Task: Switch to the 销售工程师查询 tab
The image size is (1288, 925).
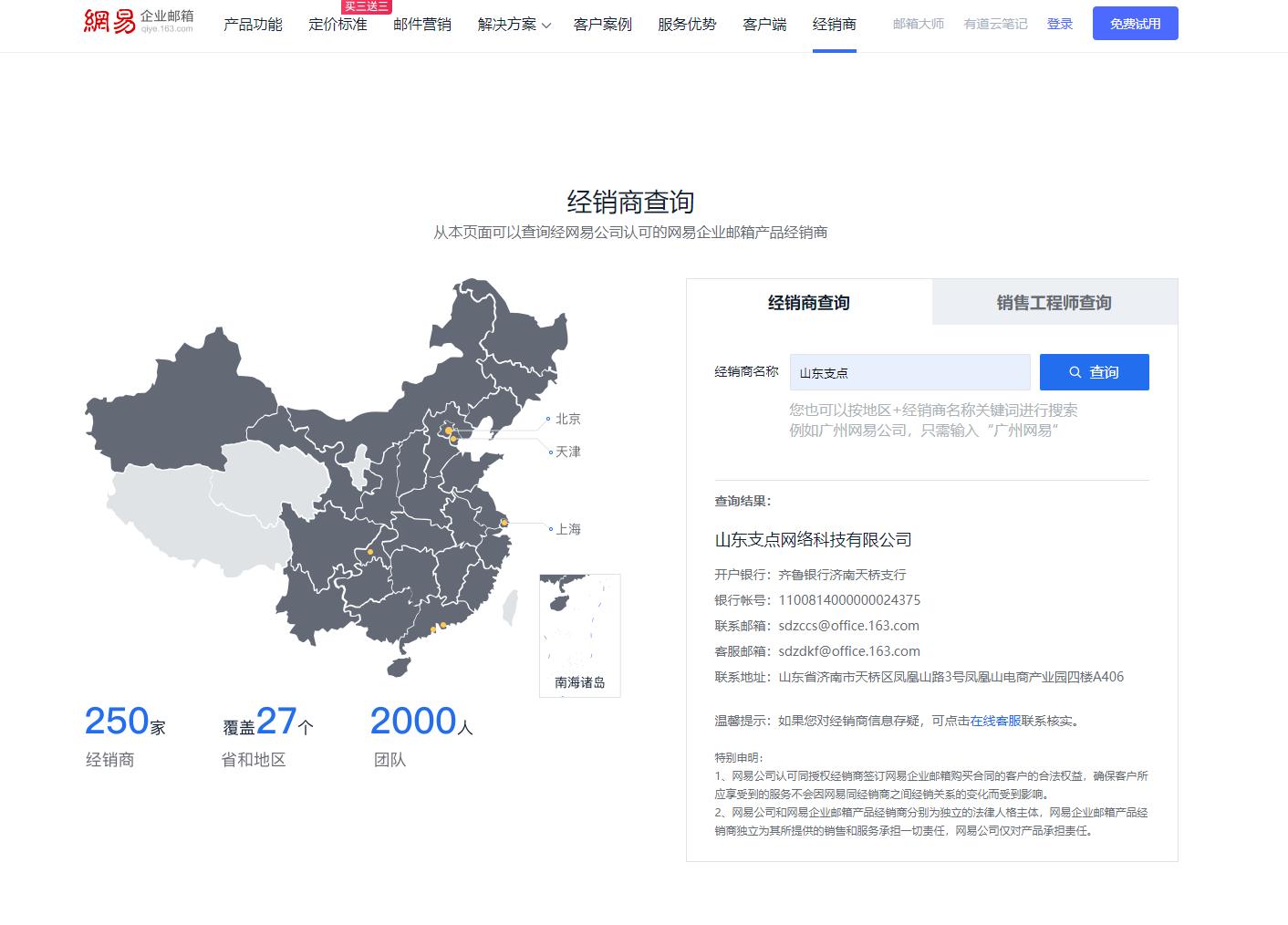Action: [x=1054, y=302]
